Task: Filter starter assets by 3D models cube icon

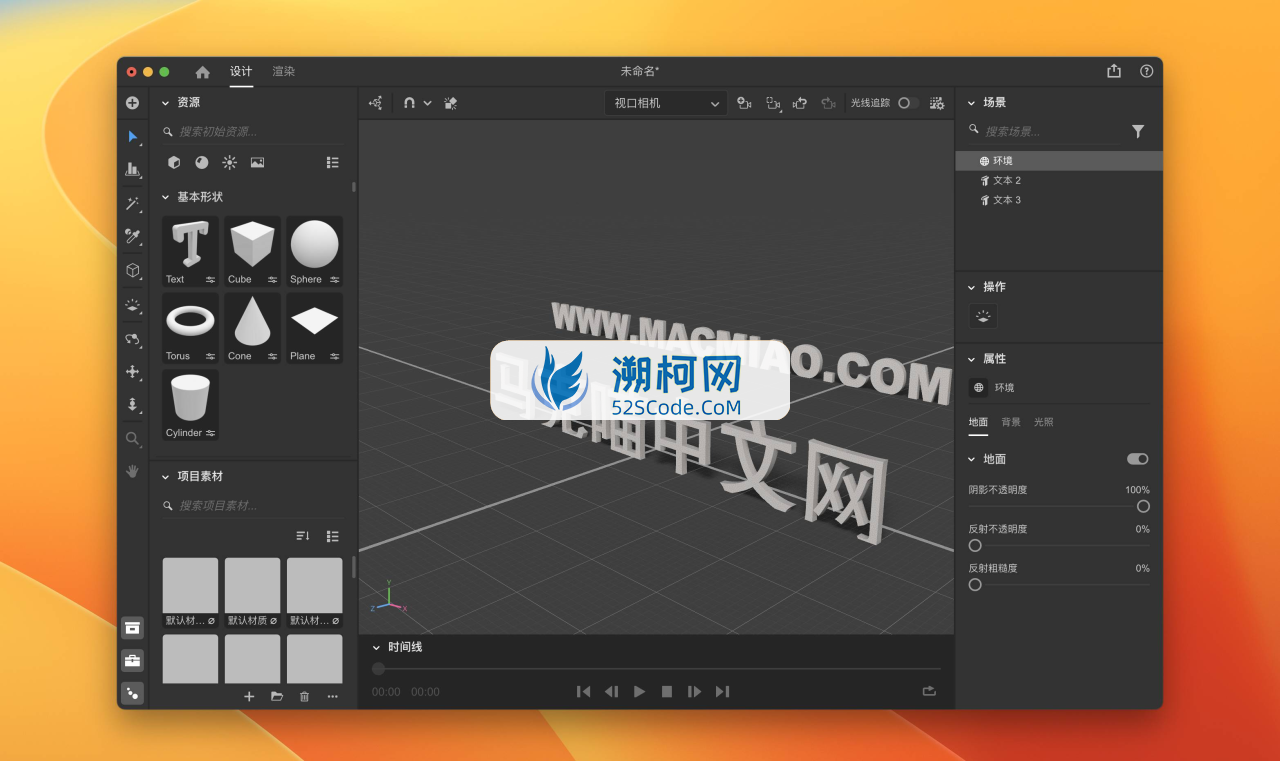Action: coord(174,162)
